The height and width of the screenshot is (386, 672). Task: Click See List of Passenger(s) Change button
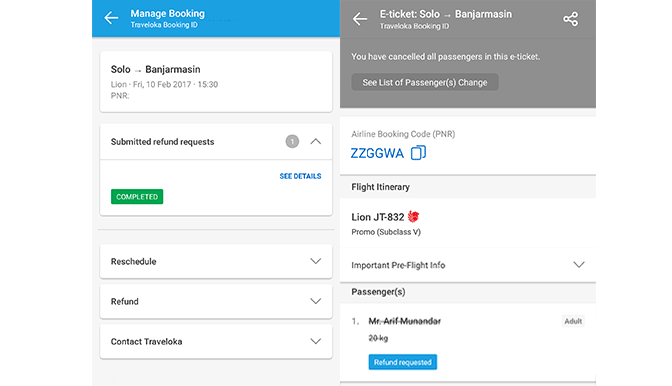coord(425,82)
